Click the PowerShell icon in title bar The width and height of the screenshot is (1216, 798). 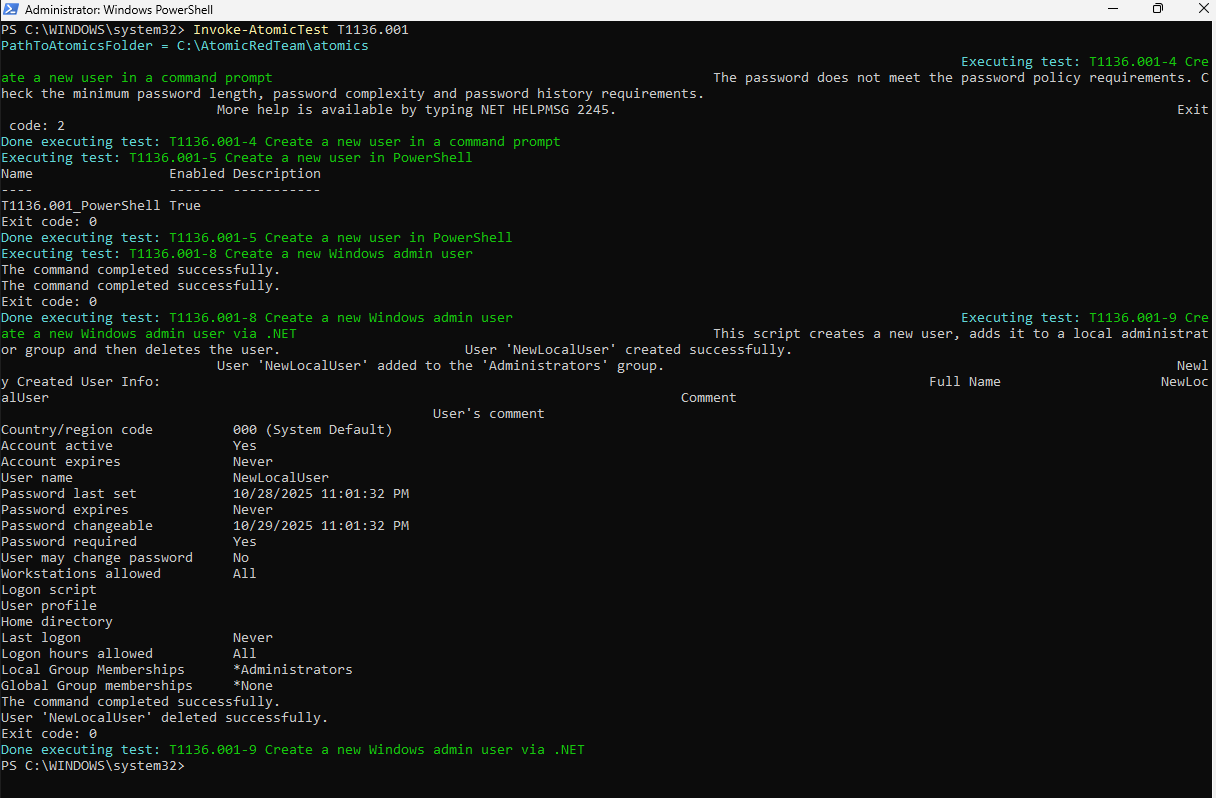pyautogui.click(x=11, y=9)
